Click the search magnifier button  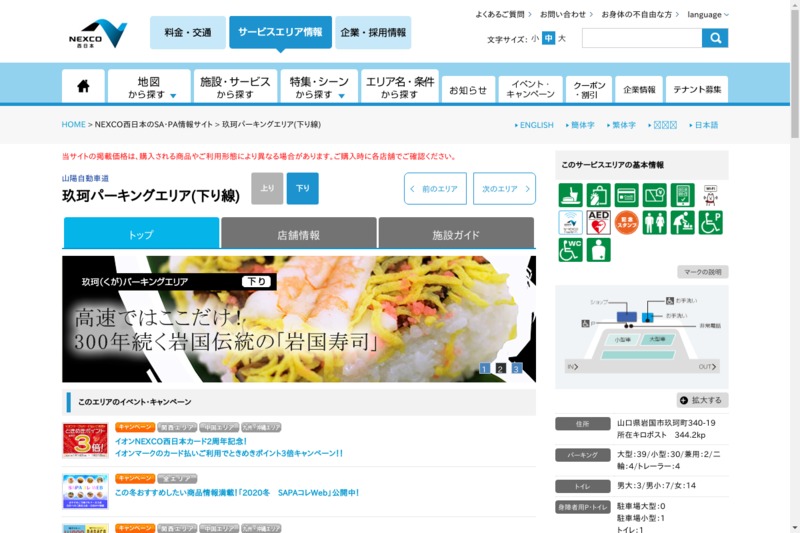(x=715, y=38)
